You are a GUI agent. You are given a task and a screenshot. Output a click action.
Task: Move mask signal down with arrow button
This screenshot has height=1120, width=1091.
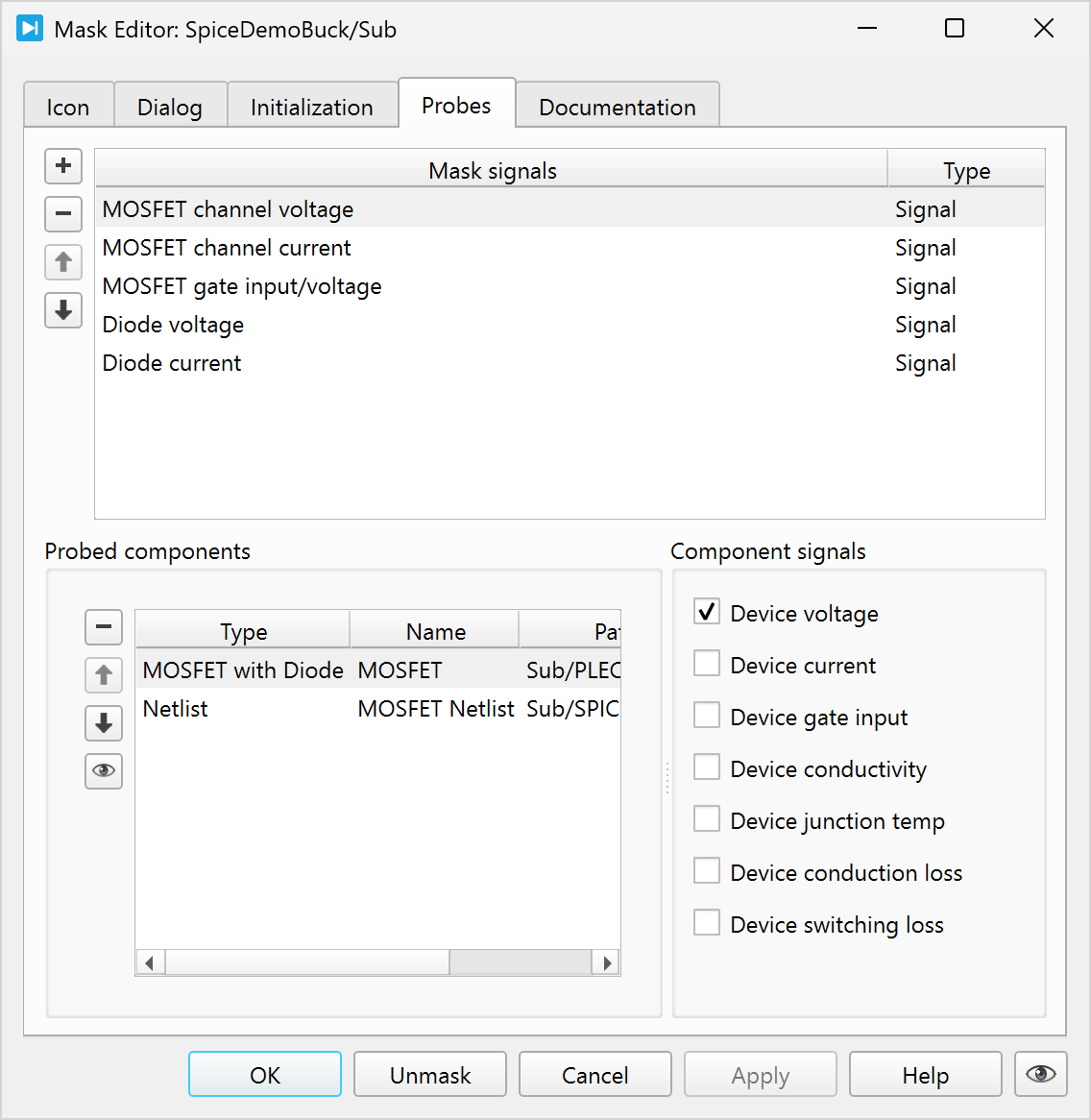63,310
